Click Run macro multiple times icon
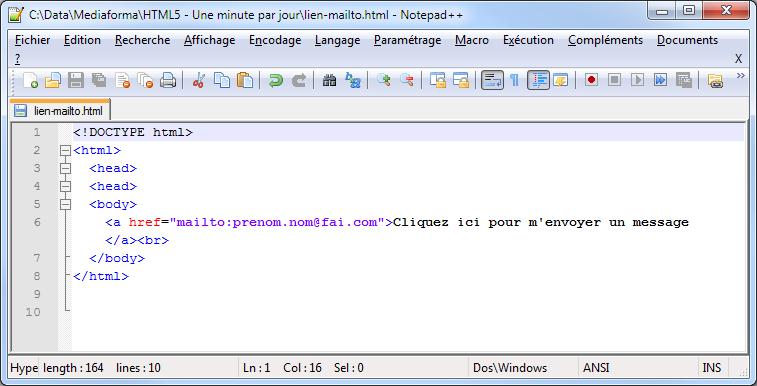 pyautogui.click(x=660, y=80)
